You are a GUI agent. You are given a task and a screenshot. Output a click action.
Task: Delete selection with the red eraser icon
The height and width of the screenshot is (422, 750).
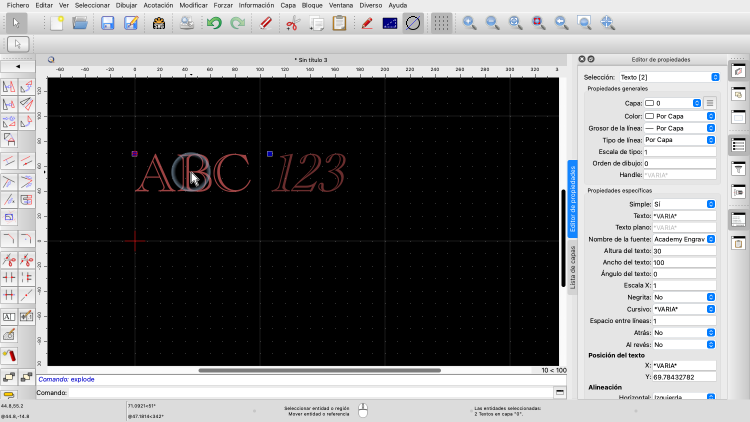(265, 23)
